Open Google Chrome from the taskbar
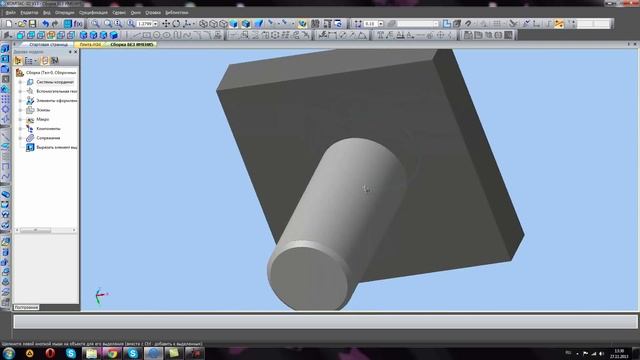Screen dimensions: 640x360 point(112,353)
